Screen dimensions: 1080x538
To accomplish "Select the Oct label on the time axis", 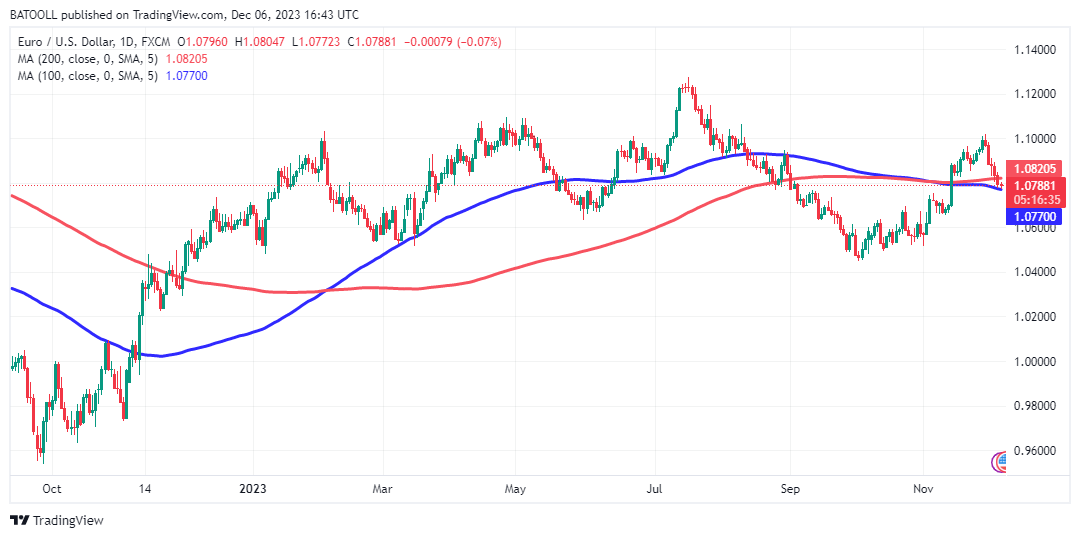I will click(x=53, y=489).
